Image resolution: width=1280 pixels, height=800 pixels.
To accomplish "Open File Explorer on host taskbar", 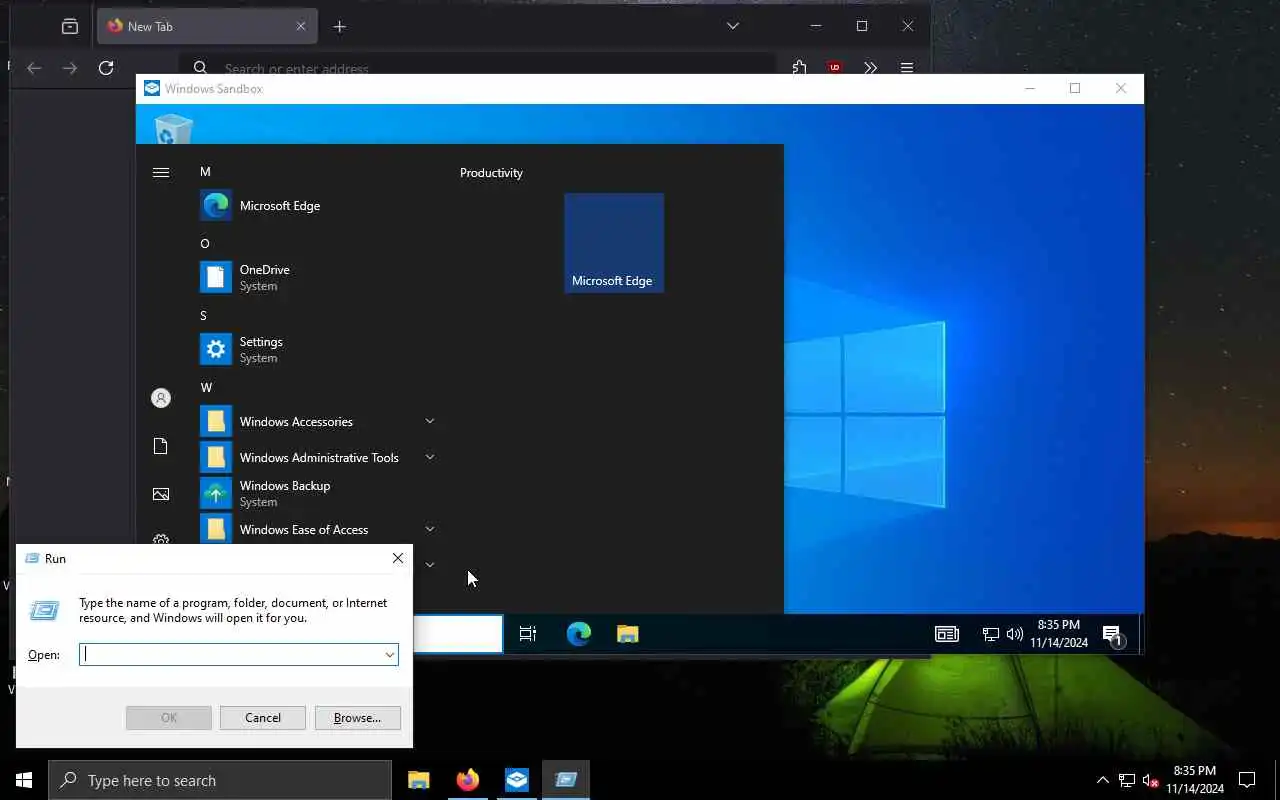I will coord(419,780).
